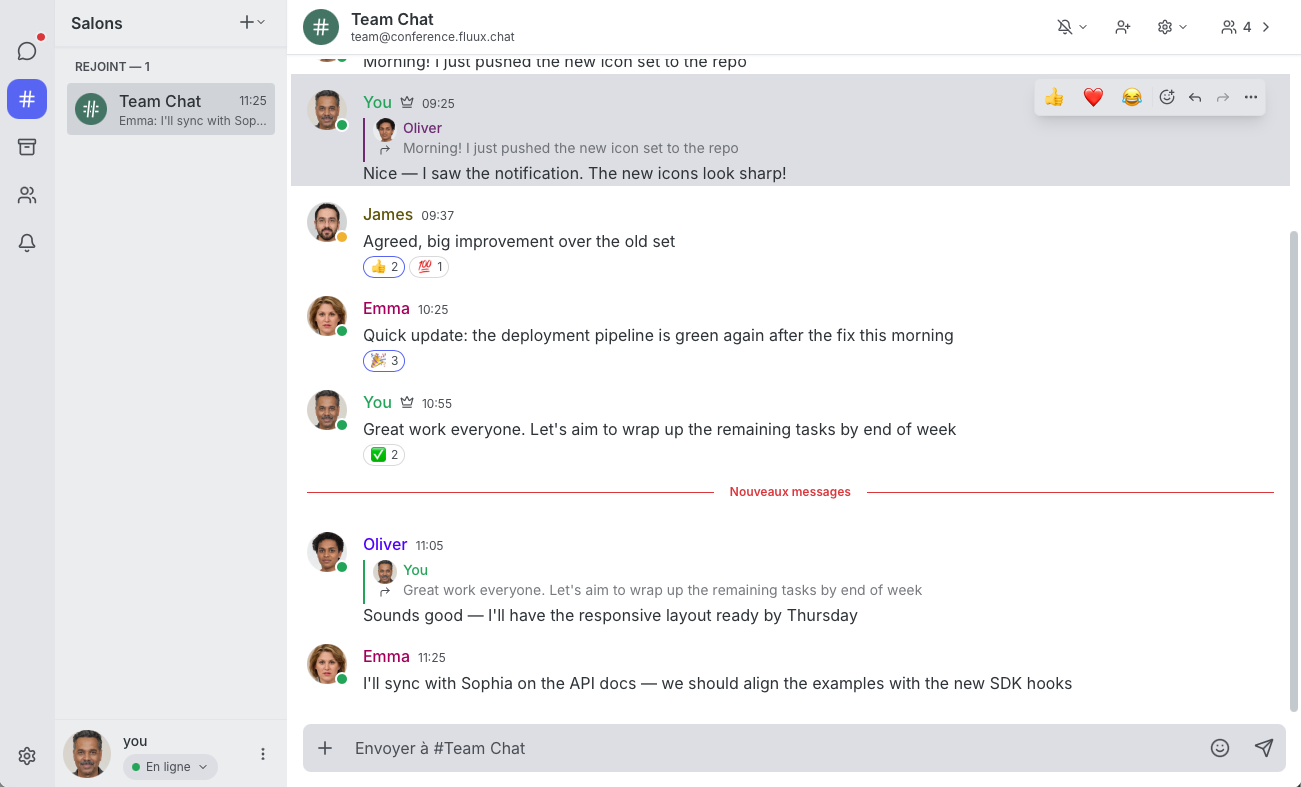Send the message with the paper plane icon

tap(1264, 747)
